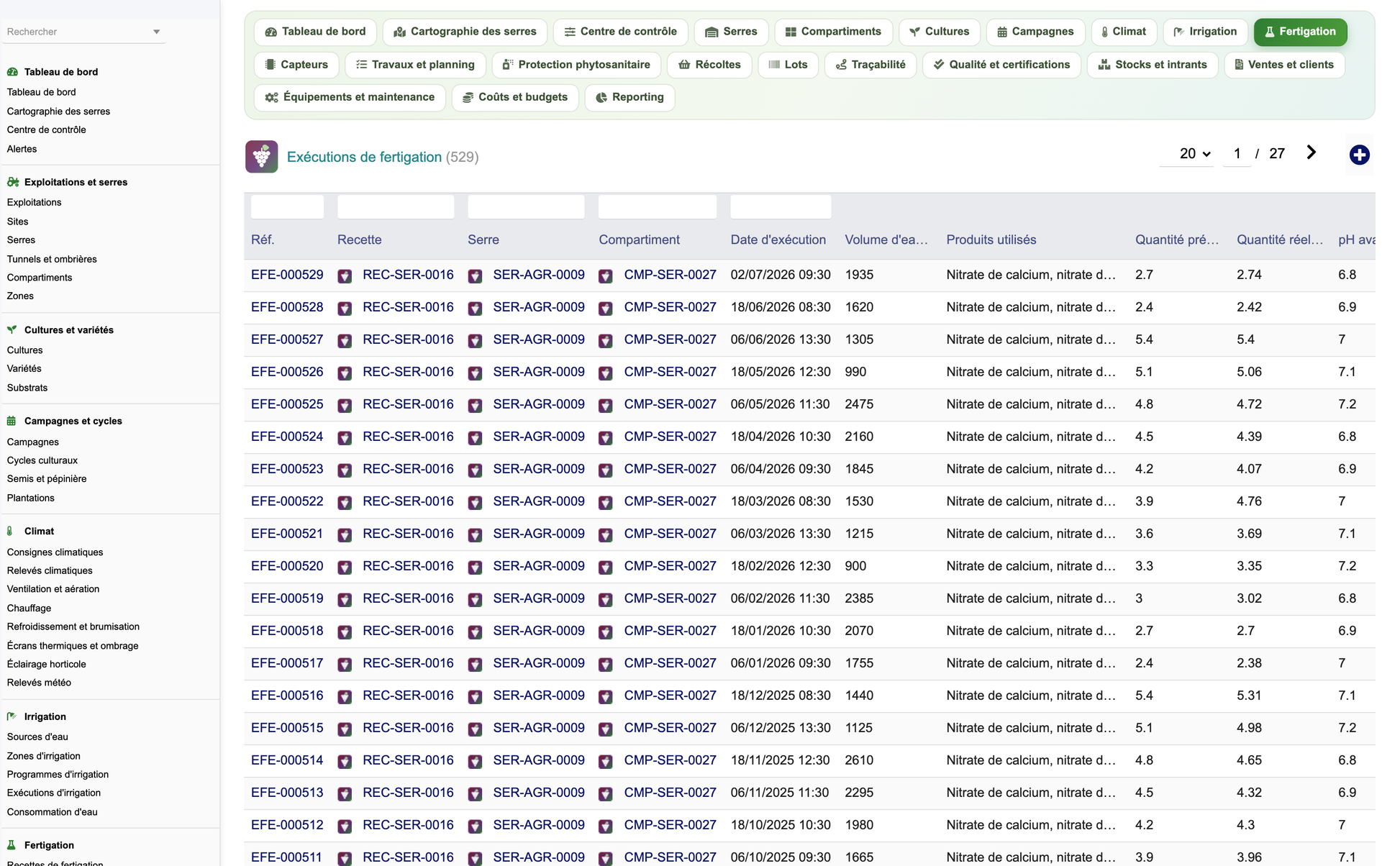This screenshot has width=1400, height=866.
Task: Open Alertes in the sidebar
Action: pyautogui.click(x=22, y=149)
